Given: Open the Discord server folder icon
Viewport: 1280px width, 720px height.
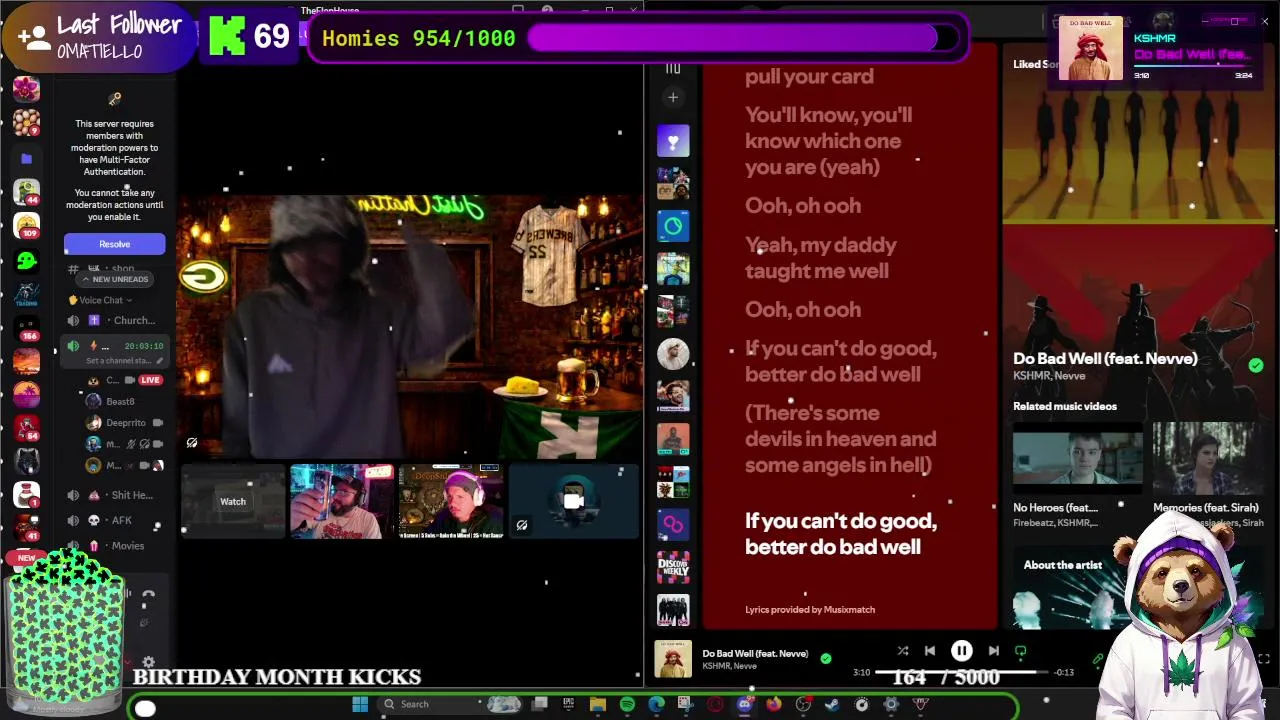Looking at the screenshot, I should click(x=26, y=158).
